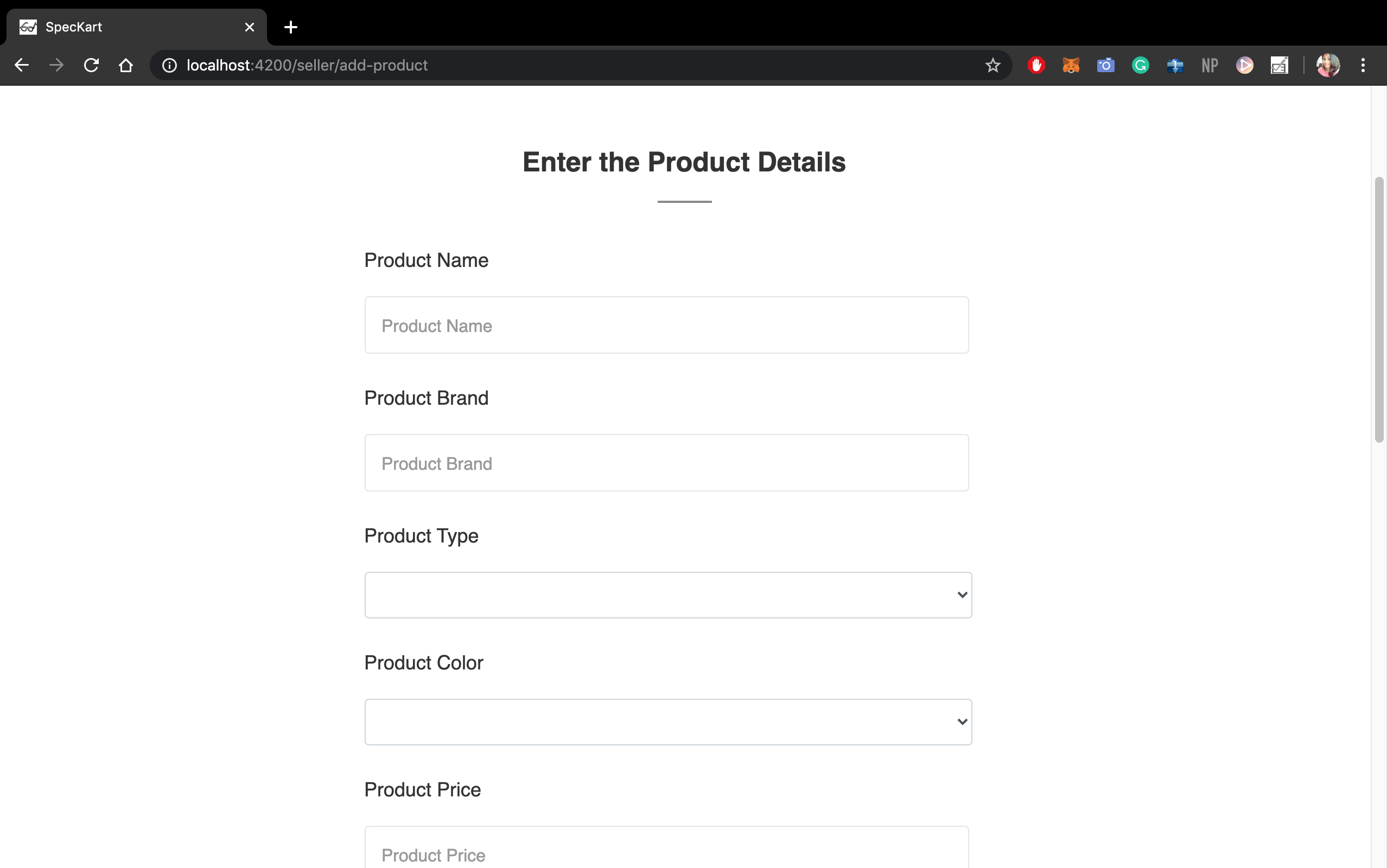
Task: Open Chrome's three-dot menu
Action: pyautogui.click(x=1363, y=66)
